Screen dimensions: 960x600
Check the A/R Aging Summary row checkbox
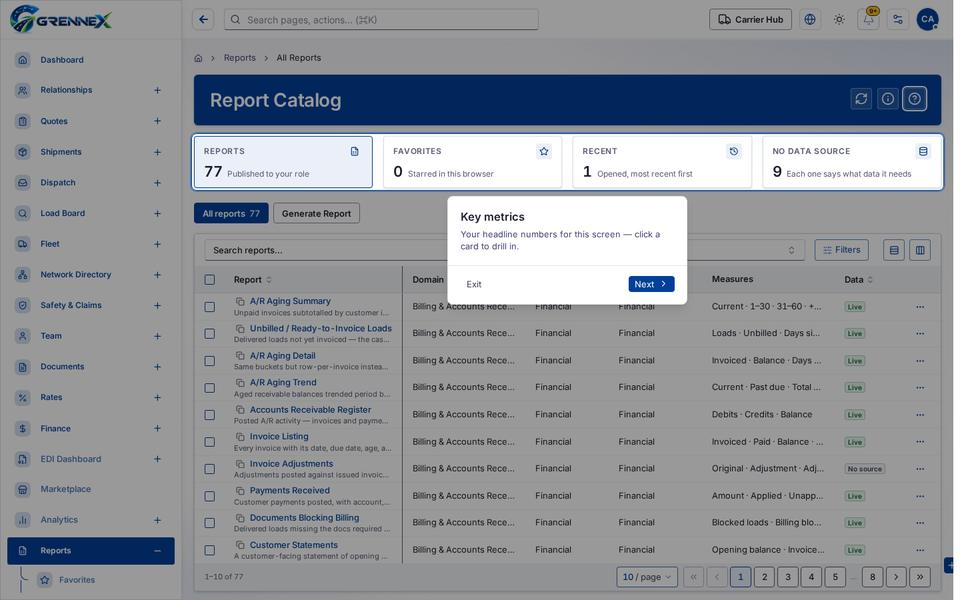coord(209,307)
